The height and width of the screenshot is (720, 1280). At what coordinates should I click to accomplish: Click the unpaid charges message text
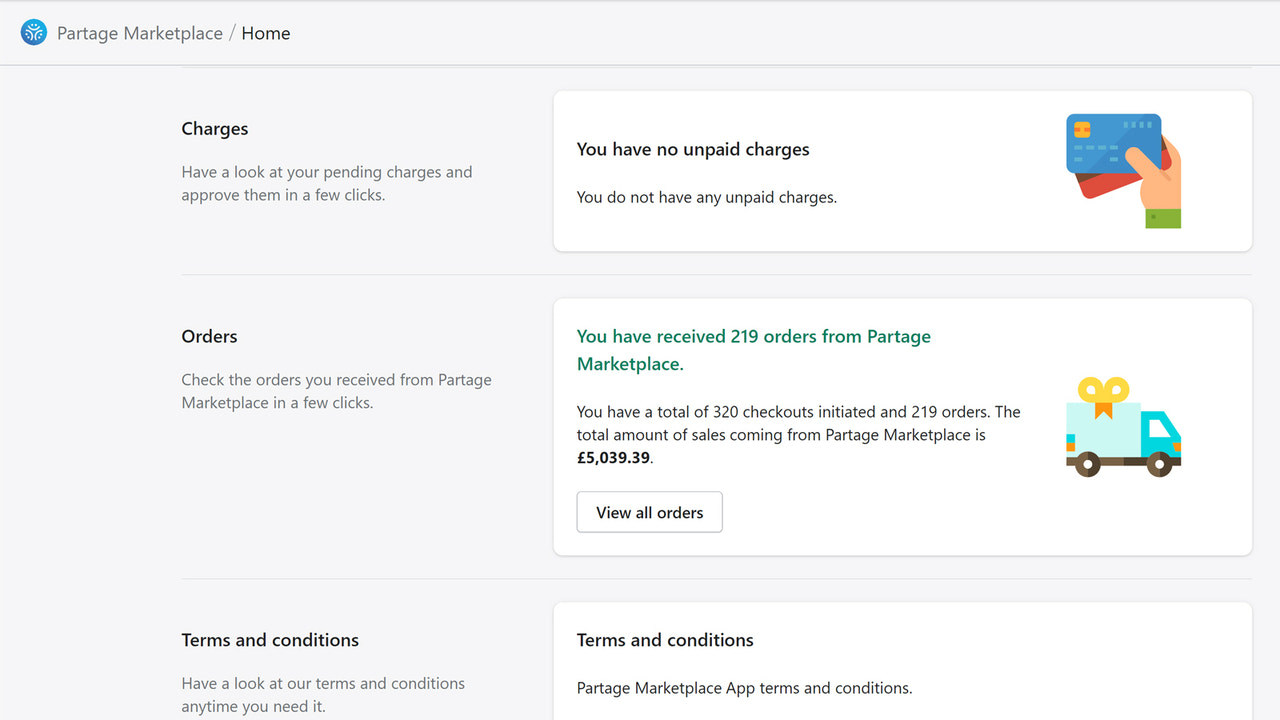pyautogui.click(x=706, y=197)
